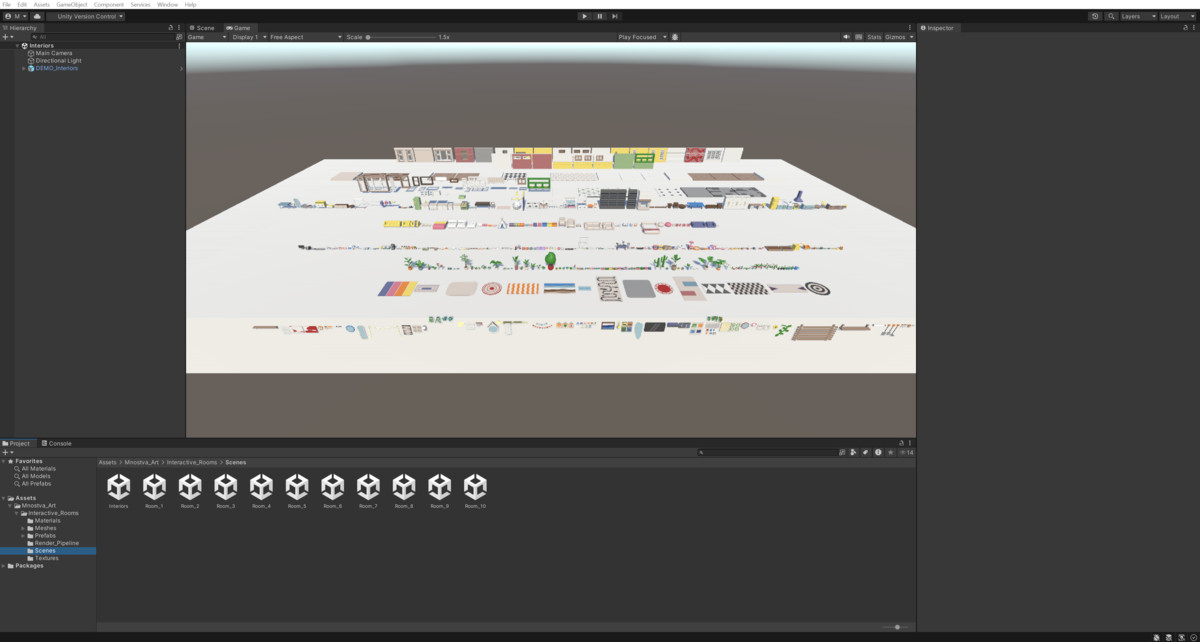The image size is (1200, 642).
Task: Toggle the Stats overlay button
Action: click(874, 37)
